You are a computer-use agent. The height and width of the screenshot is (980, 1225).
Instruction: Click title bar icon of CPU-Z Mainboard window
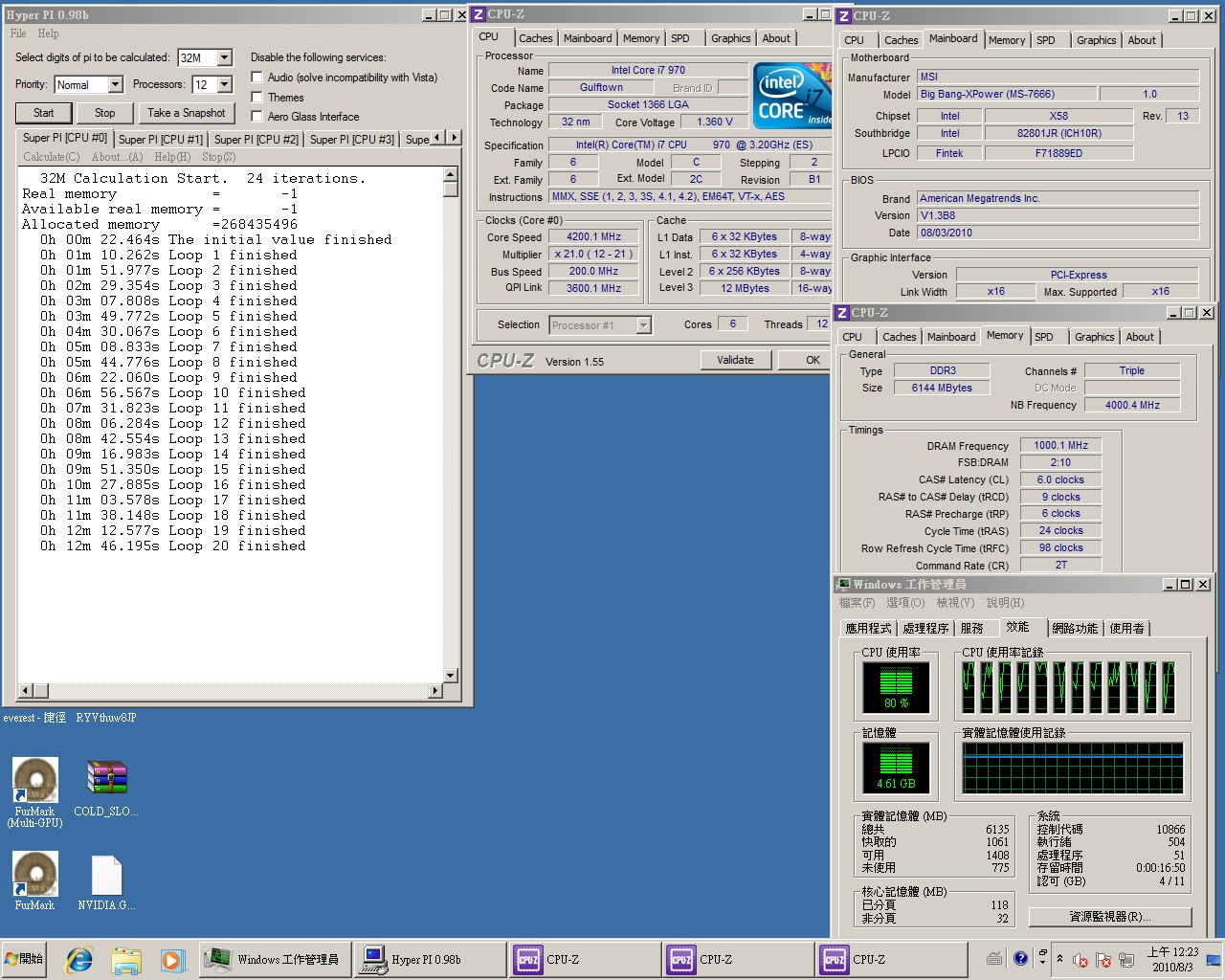coord(843,16)
